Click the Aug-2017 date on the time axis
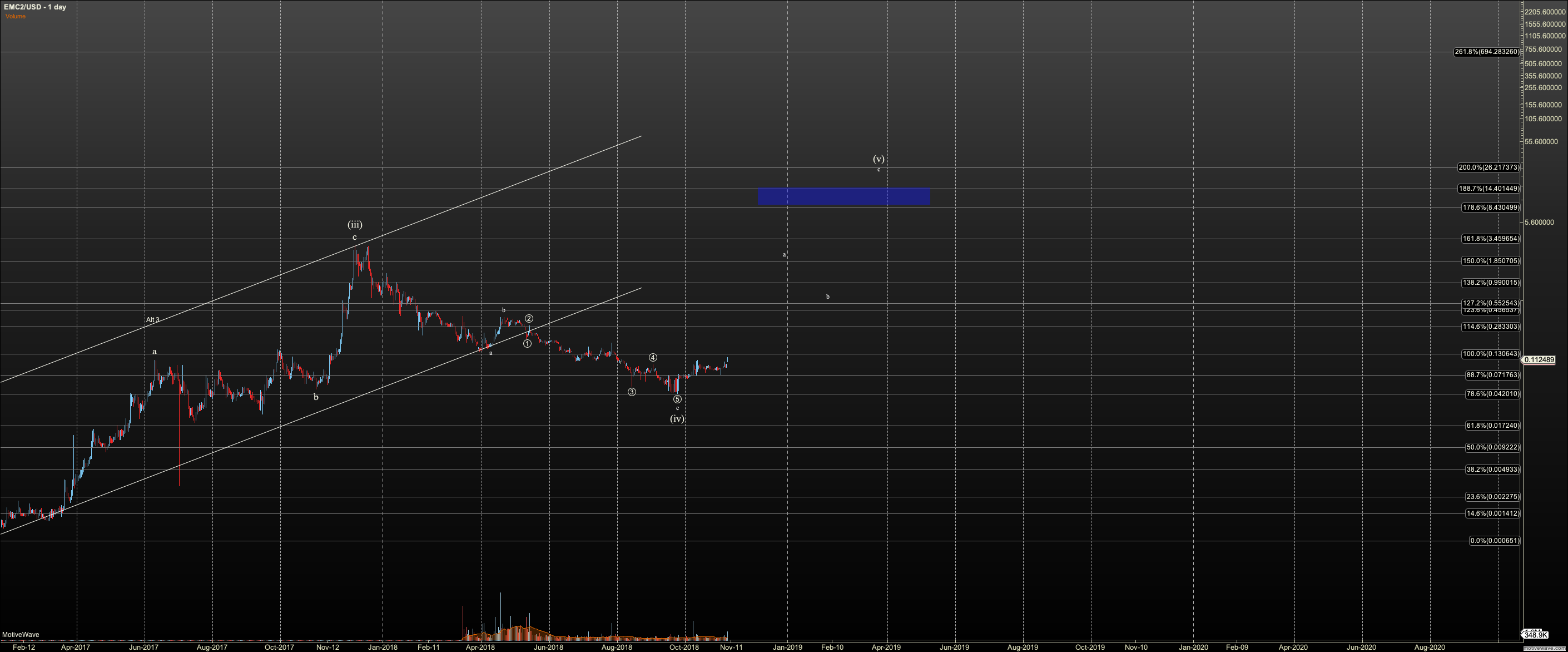Screen dimensions: 1568x652 (x=212, y=647)
